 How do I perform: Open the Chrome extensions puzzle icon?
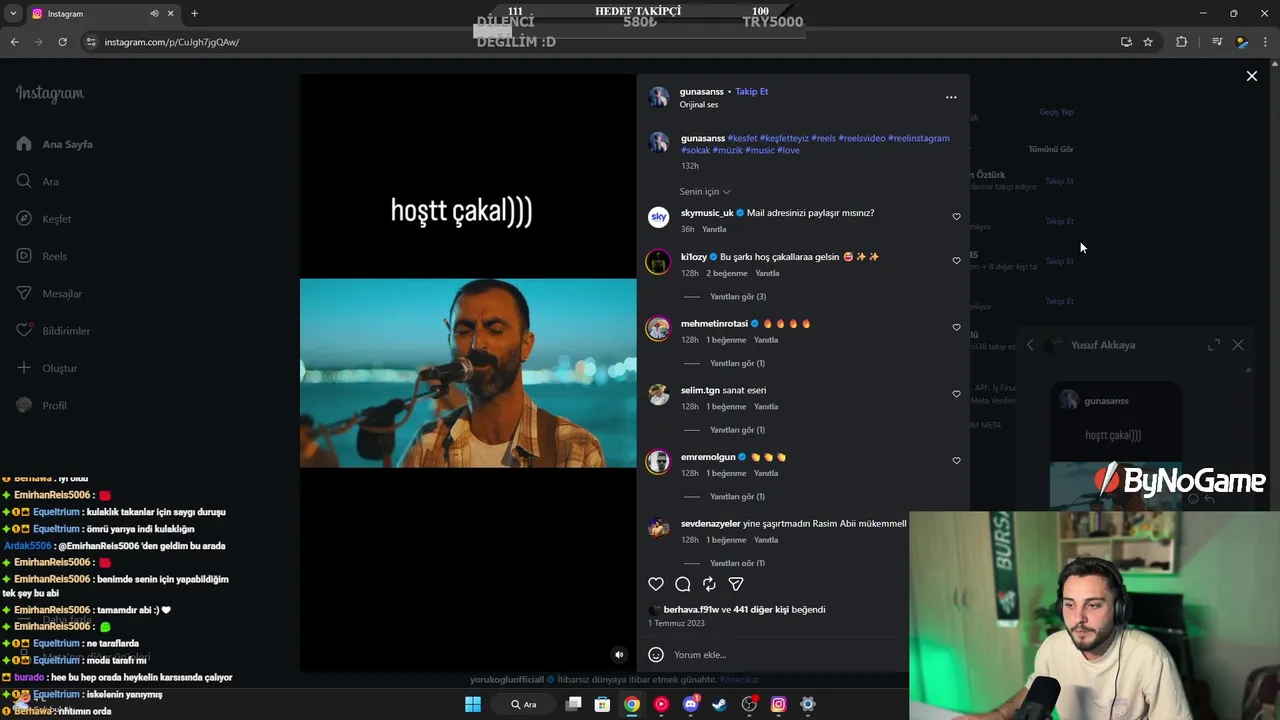coord(1181,42)
